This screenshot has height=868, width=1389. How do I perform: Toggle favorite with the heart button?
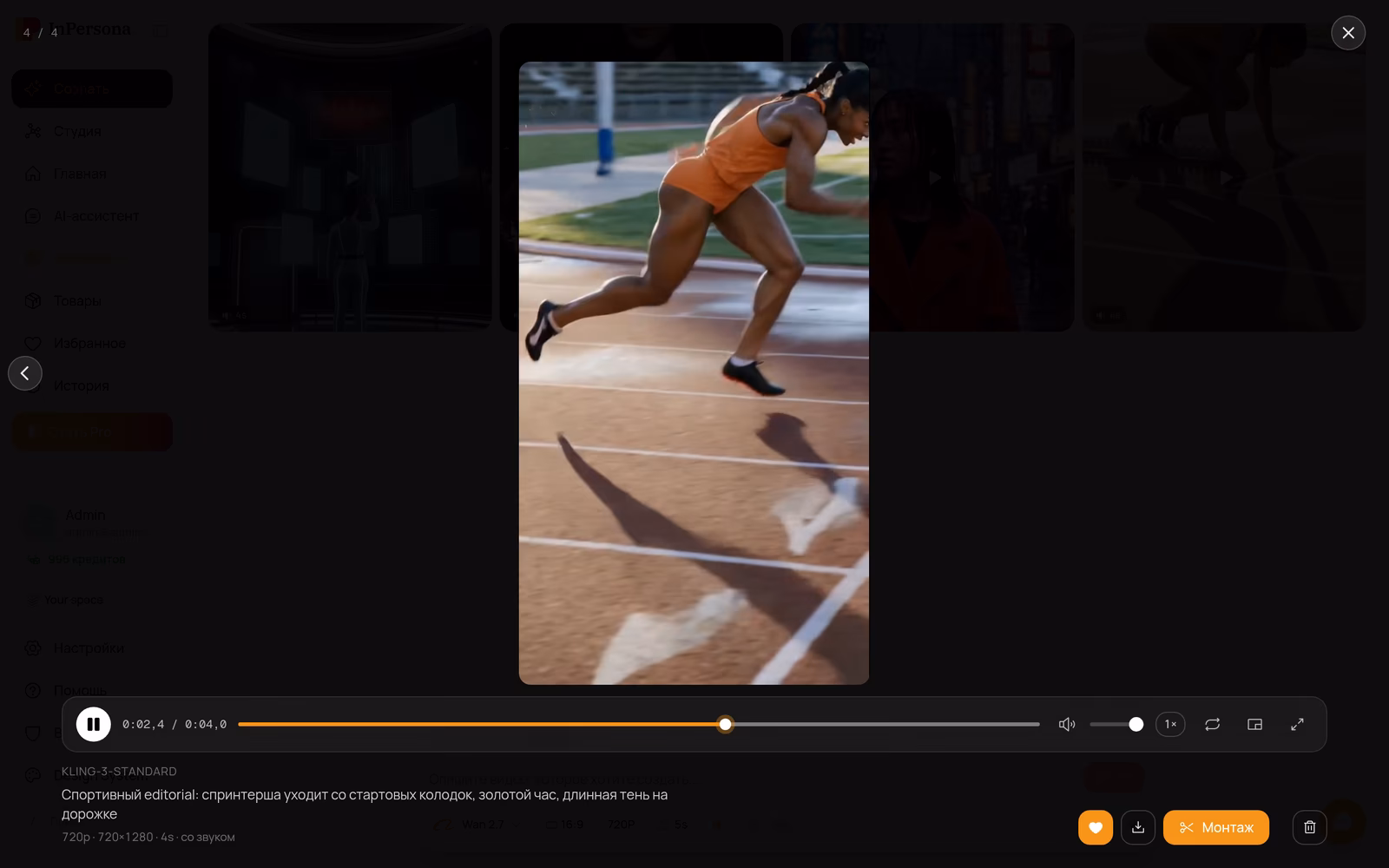(1096, 827)
